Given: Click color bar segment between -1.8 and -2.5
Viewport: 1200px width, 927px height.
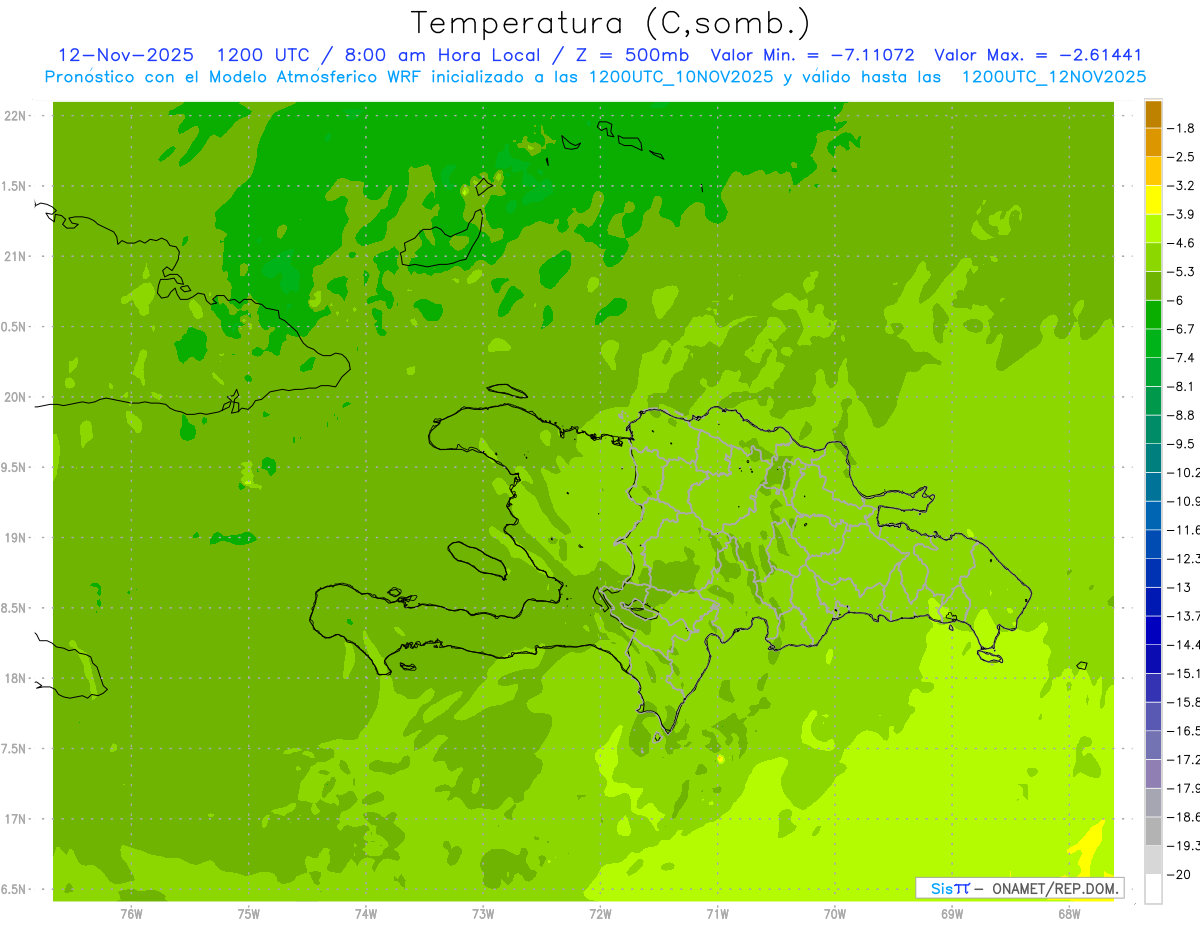Looking at the screenshot, I should tap(1153, 142).
